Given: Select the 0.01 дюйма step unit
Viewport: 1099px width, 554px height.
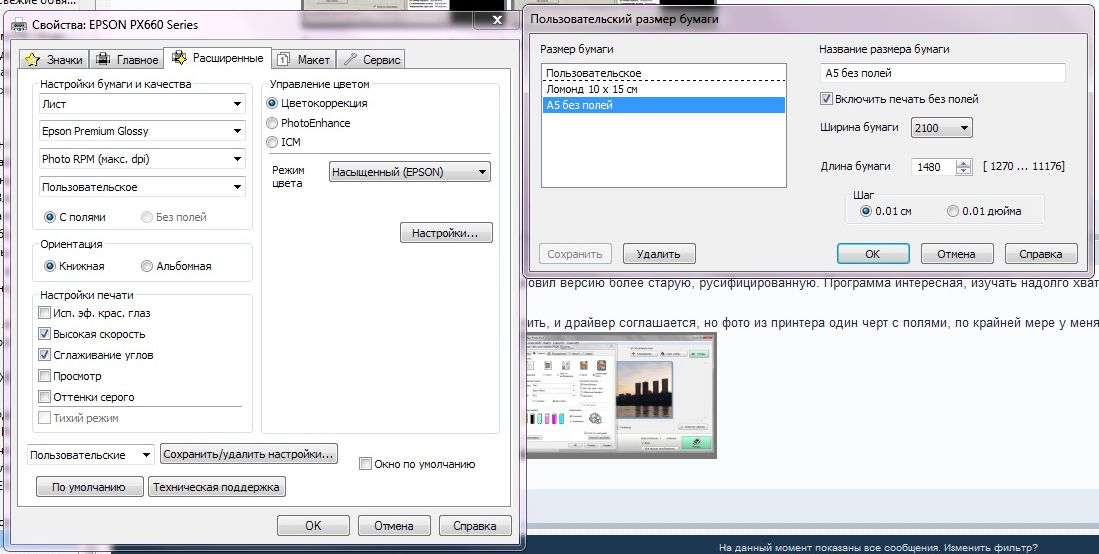Looking at the screenshot, I should [953, 210].
